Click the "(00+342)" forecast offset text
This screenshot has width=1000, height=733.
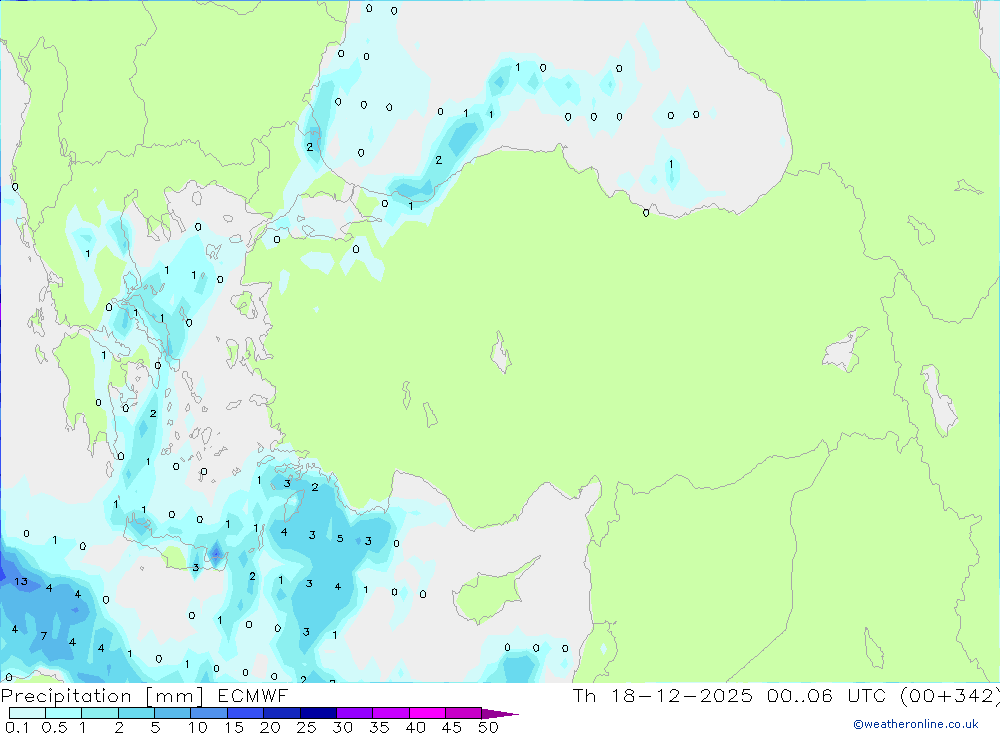950,695
